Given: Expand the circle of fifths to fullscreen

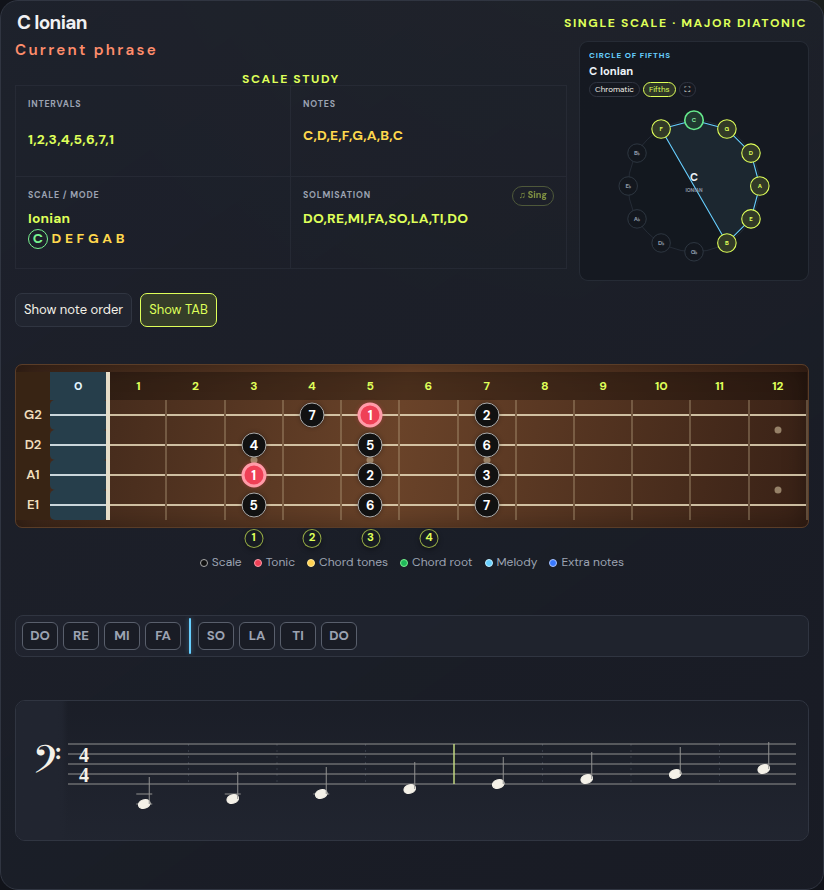Looking at the screenshot, I should coord(687,89).
